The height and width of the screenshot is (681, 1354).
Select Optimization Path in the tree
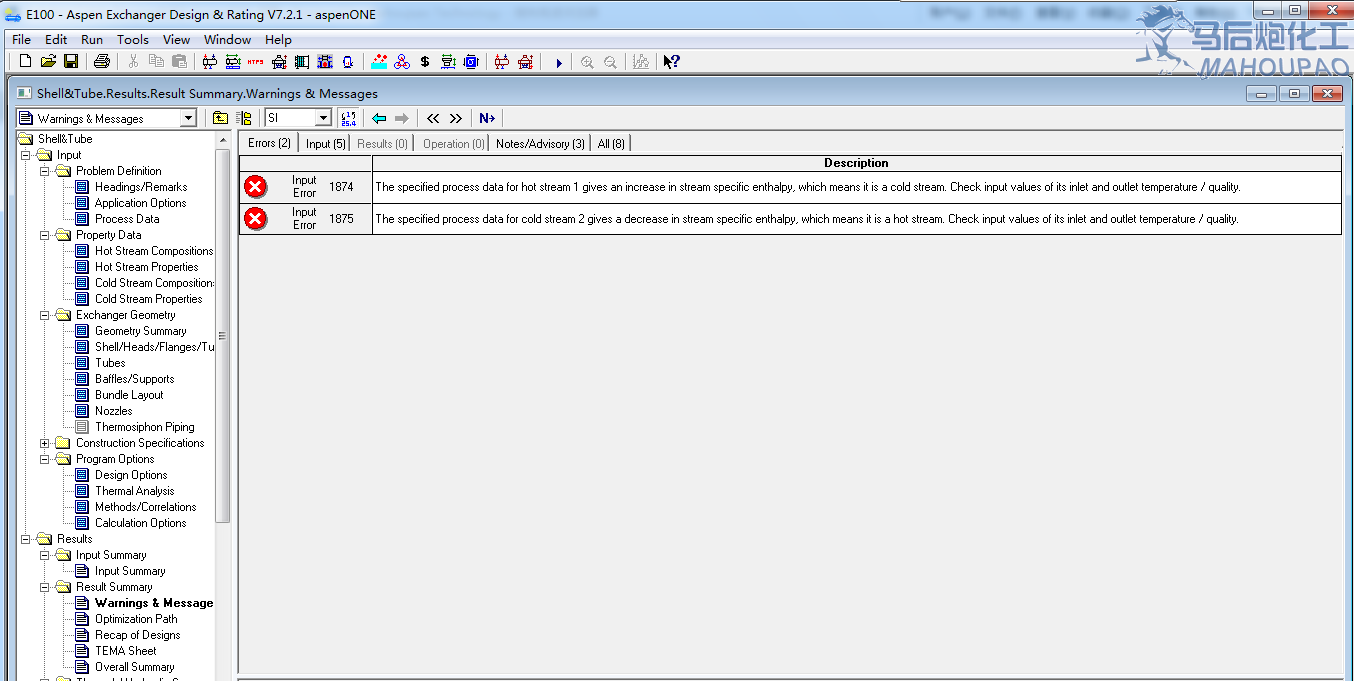[x=136, y=619]
